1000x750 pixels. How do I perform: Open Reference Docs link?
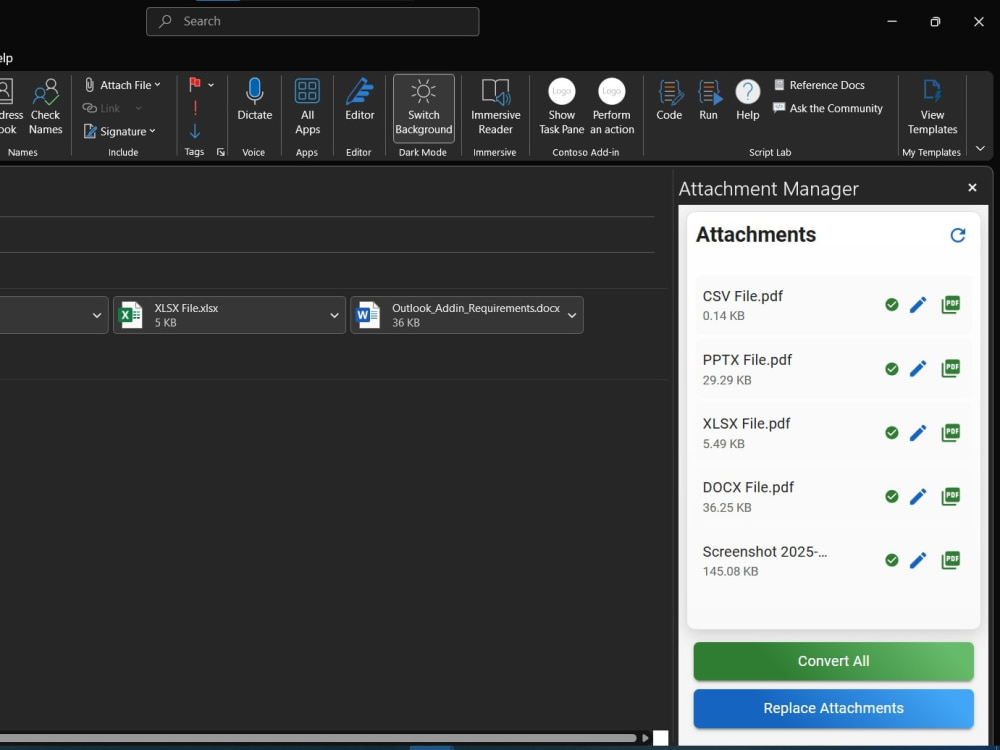click(x=820, y=85)
